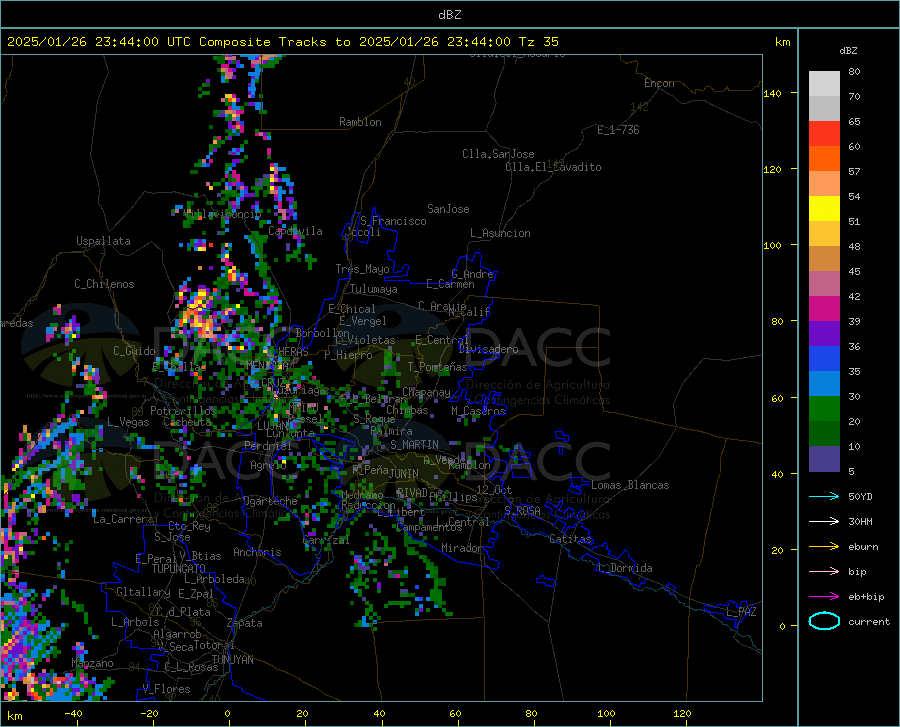Click the 'Tz 35' threshold text in header
900x727 pixels.
tap(539, 42)
